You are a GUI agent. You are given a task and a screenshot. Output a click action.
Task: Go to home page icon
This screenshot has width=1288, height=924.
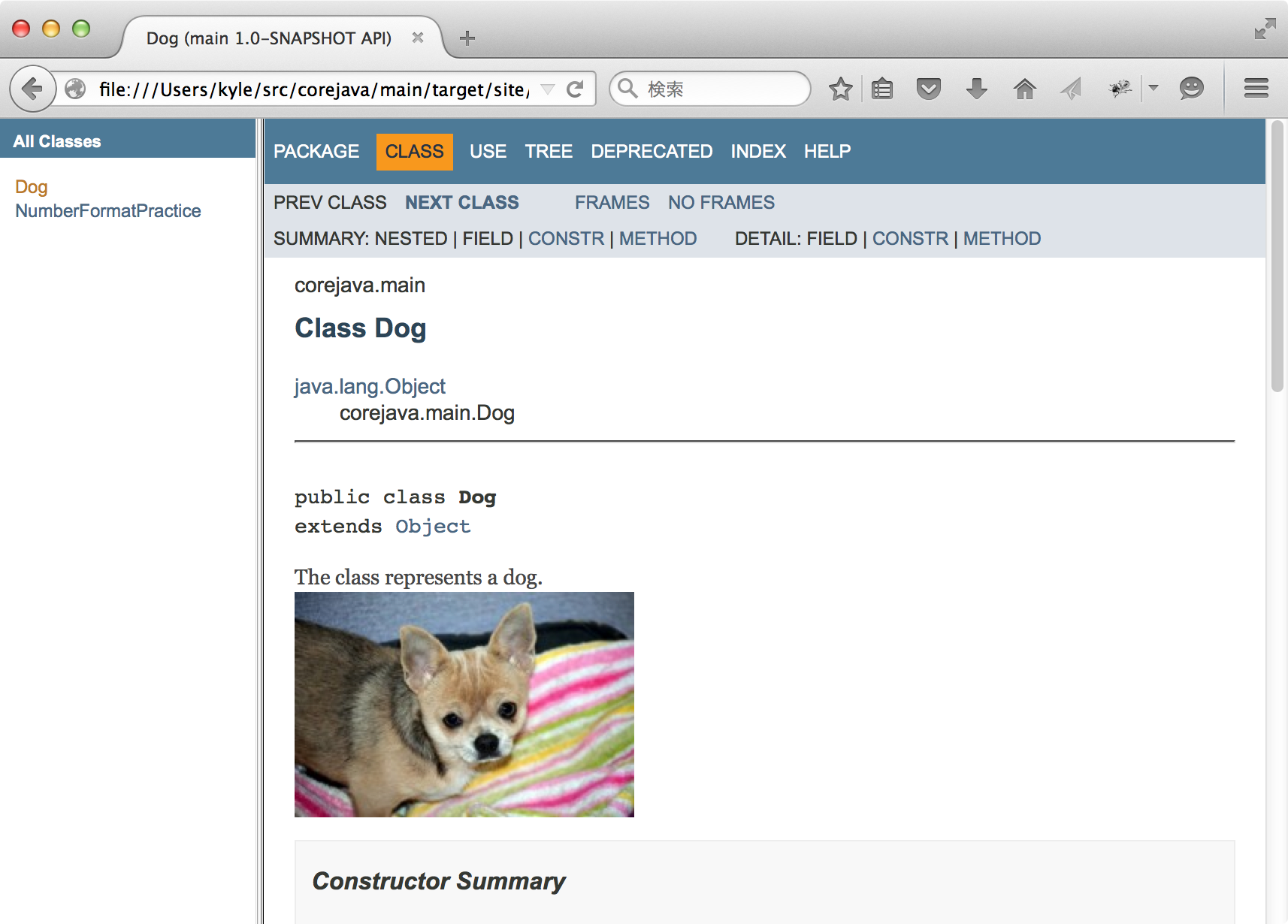tap(1024, 89)
